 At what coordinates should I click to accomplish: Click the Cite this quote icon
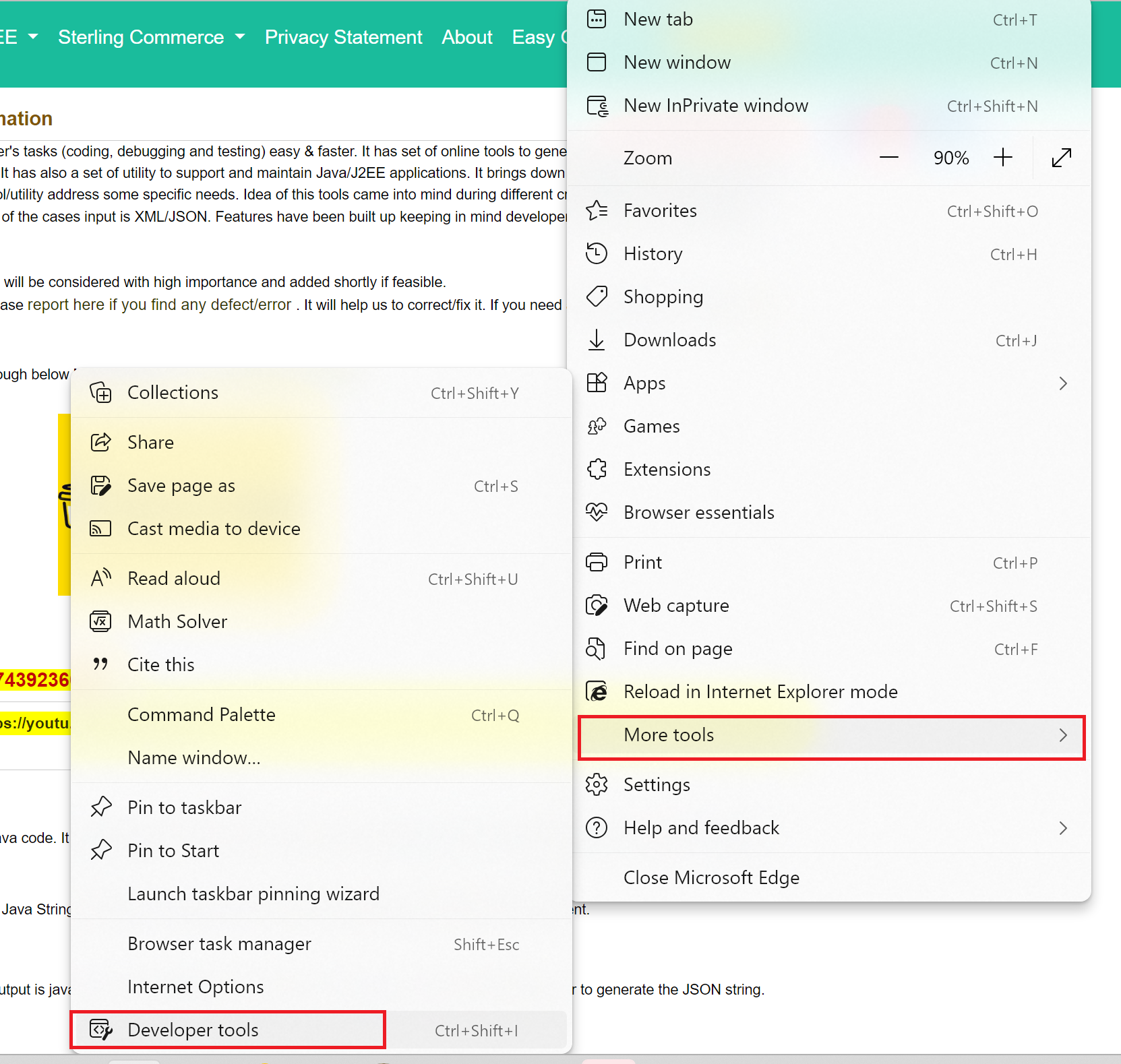(100, 664)
